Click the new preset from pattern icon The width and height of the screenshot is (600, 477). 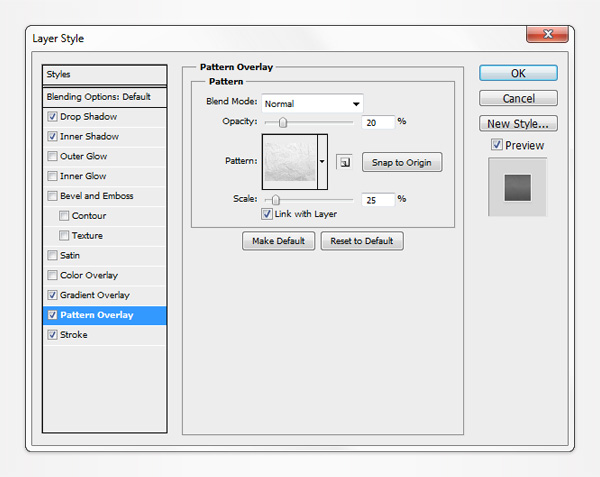343,162
